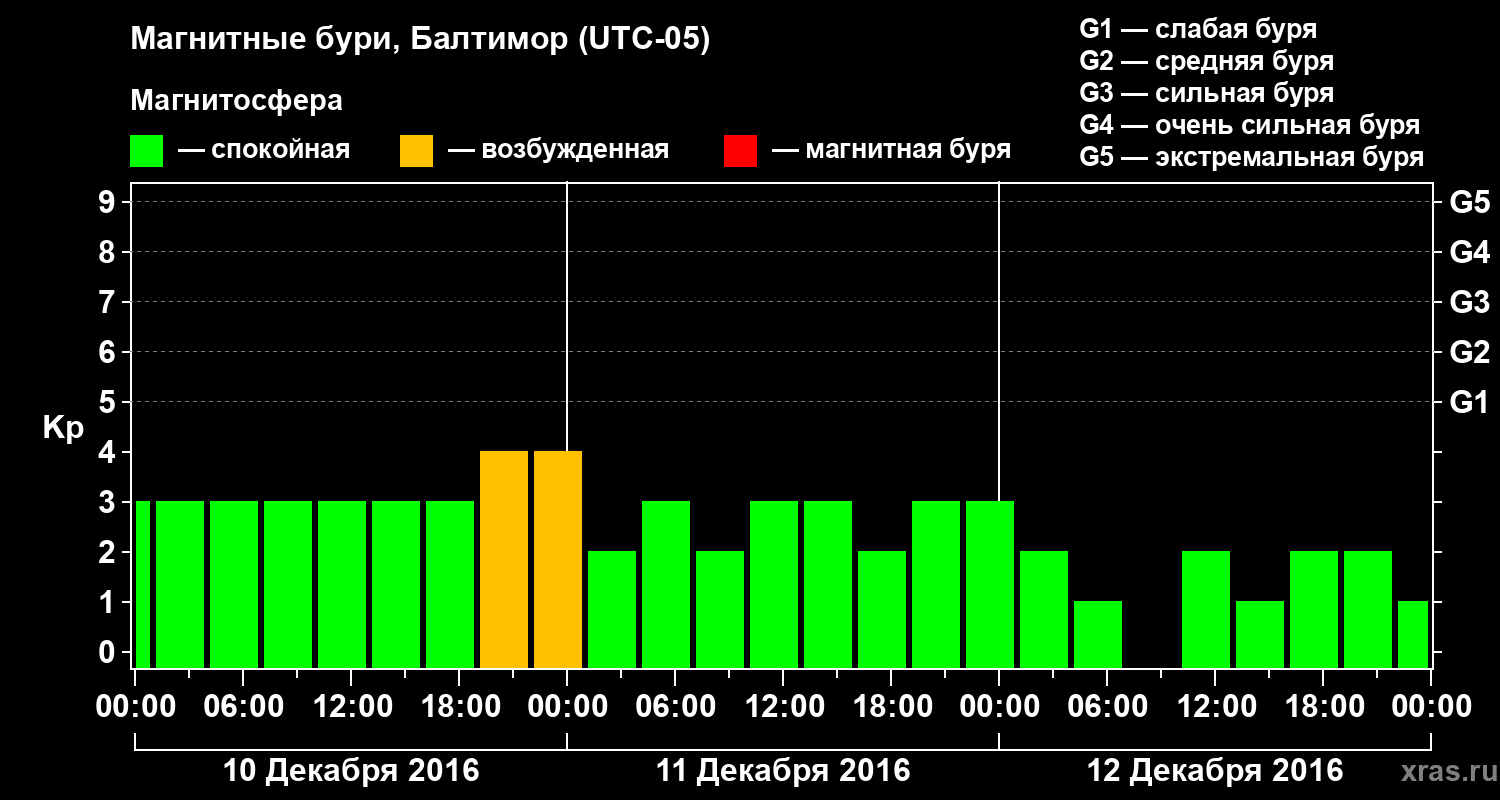Click the G1 tick label on right axis
1500x800 pixels.
[1469, 402]
